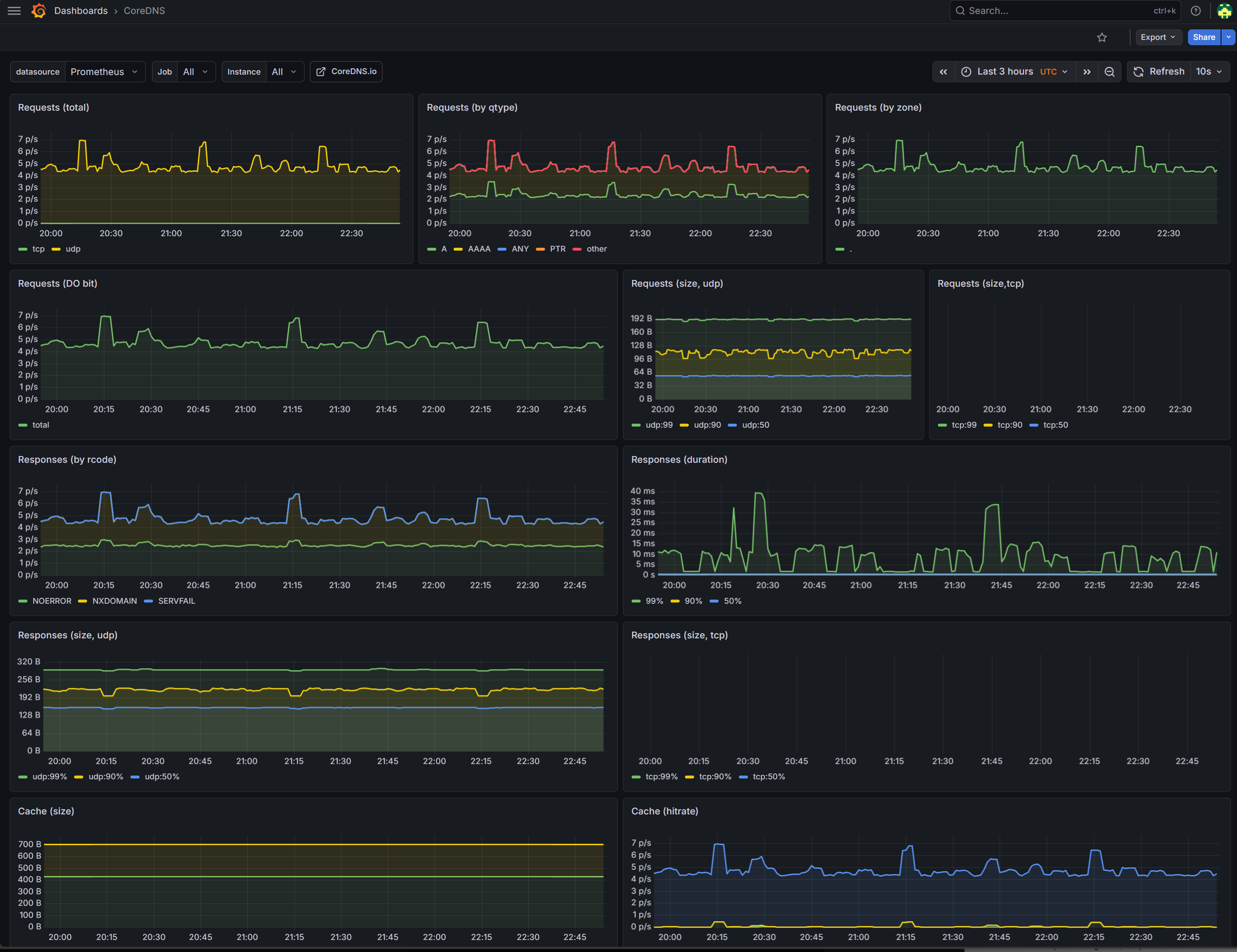1237x952 pixels.
Task: Click the udp:90 legend in Requests (size, udp)
Action: click(707, 425)
